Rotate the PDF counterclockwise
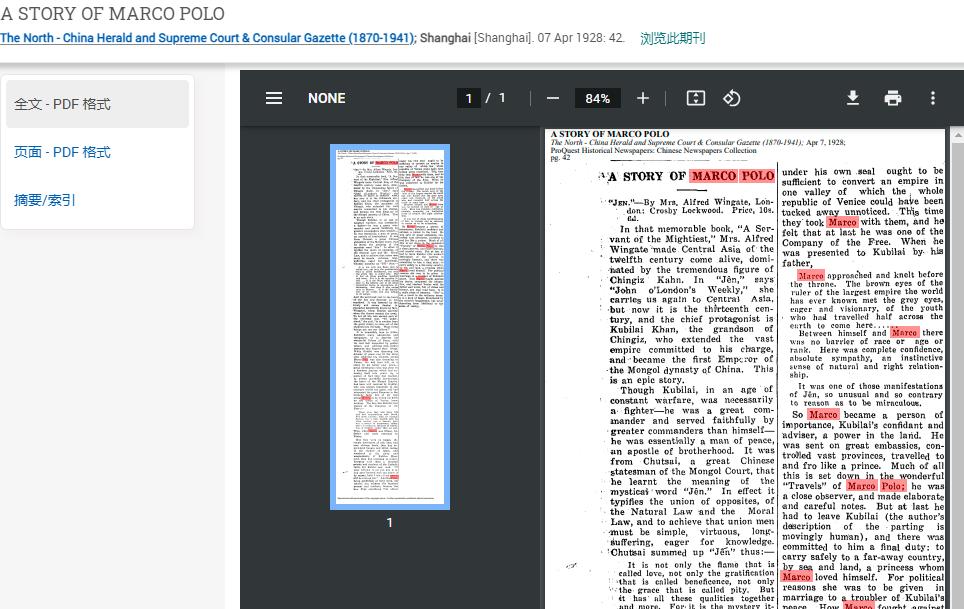964x609 pixels. click(732, 98)
